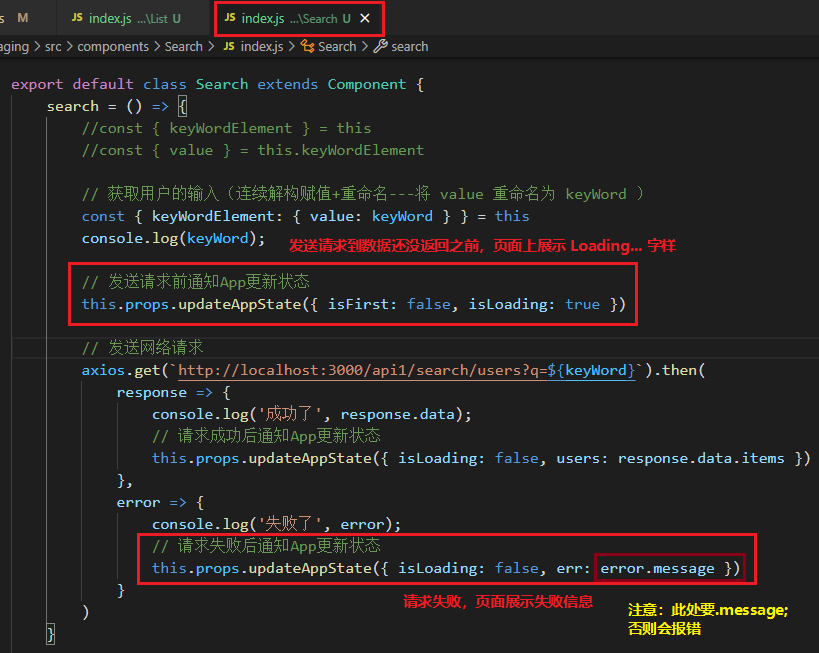Click 'keyWordElement' in the const destructuring line
Viewport: 819px width, 653px height.
coord(213,216)
